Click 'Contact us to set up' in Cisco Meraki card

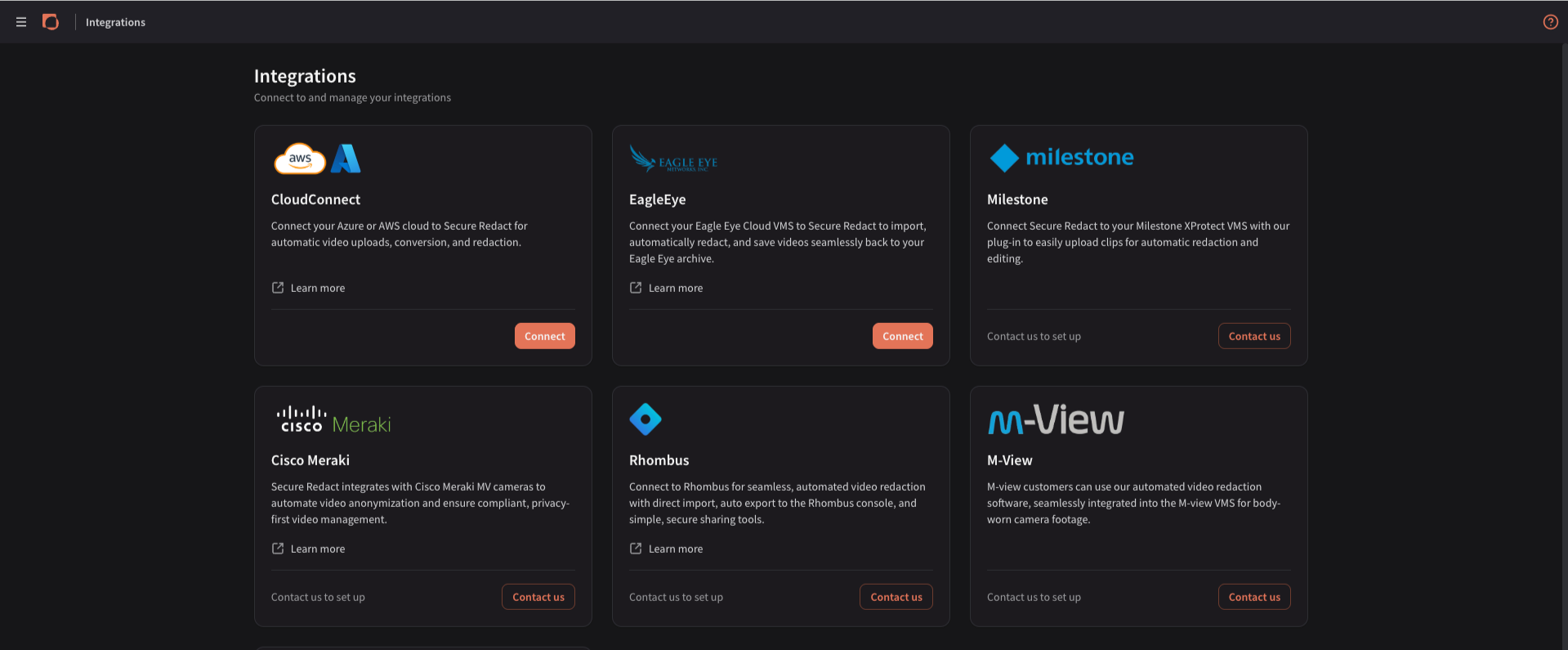[318, 597]
